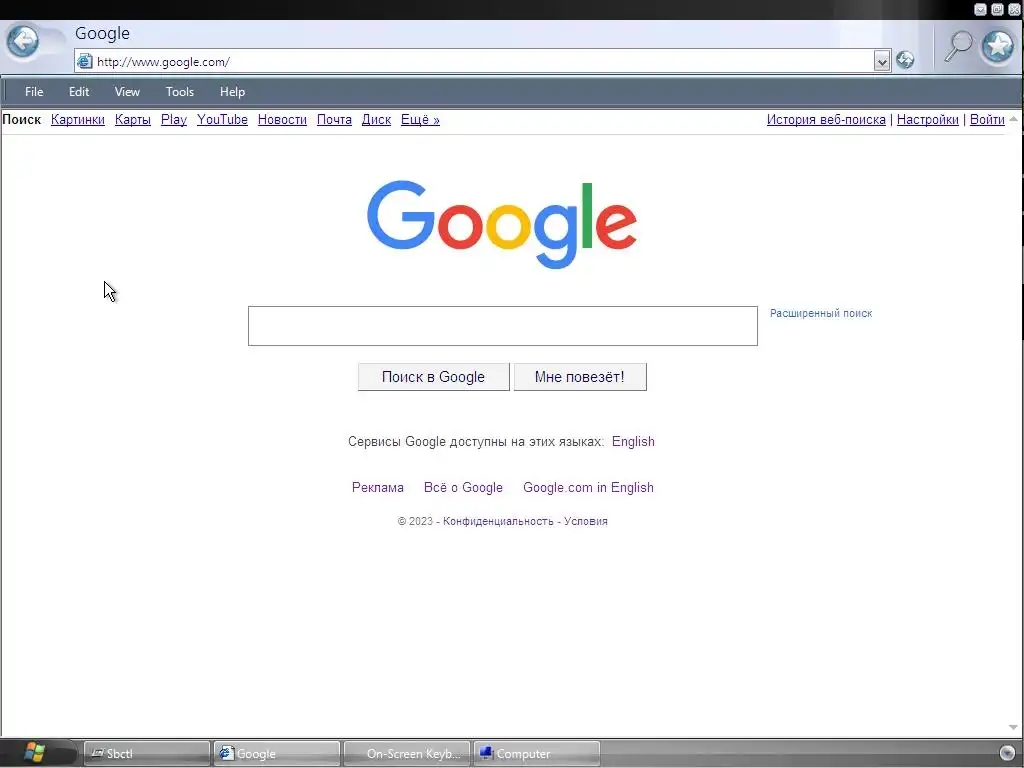Open the Play link

coord(174,120)
